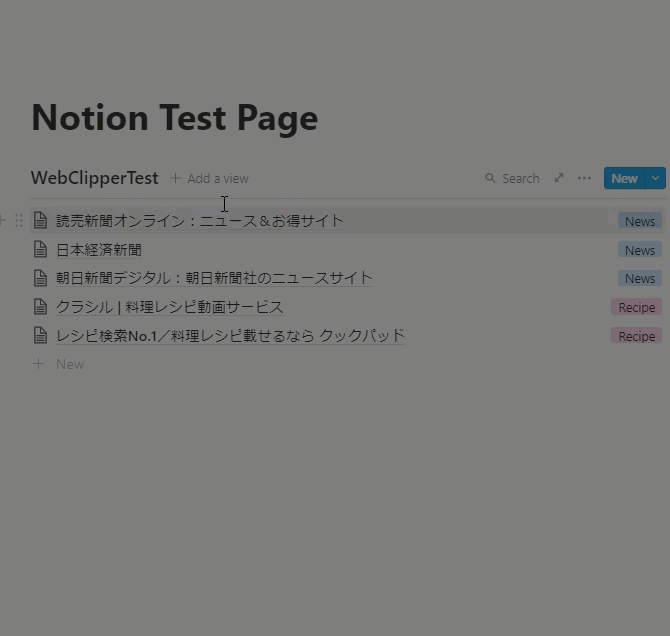670x636 pixels.
Task: Open database as full page via expand arrows
Action: (x=559, y=178)
